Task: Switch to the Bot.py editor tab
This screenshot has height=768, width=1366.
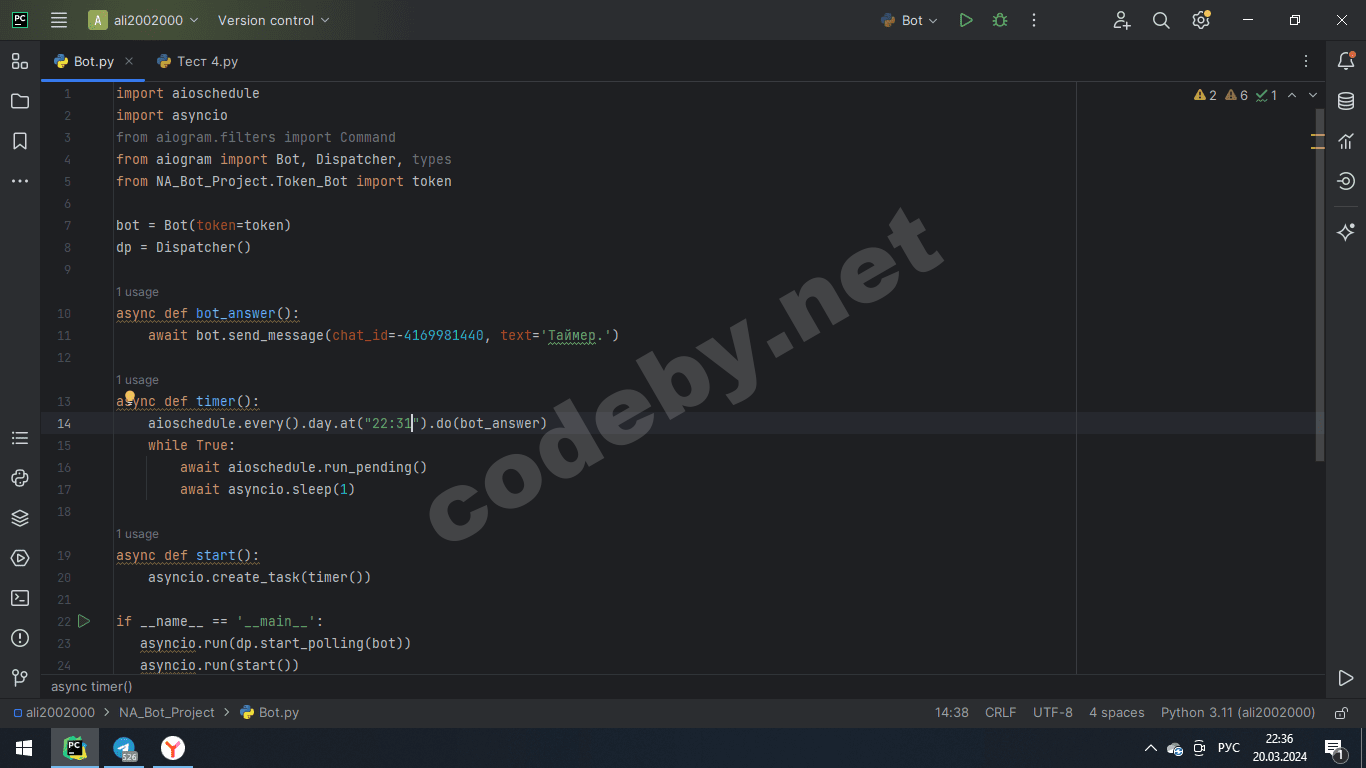Action: [x=93, y=61]
